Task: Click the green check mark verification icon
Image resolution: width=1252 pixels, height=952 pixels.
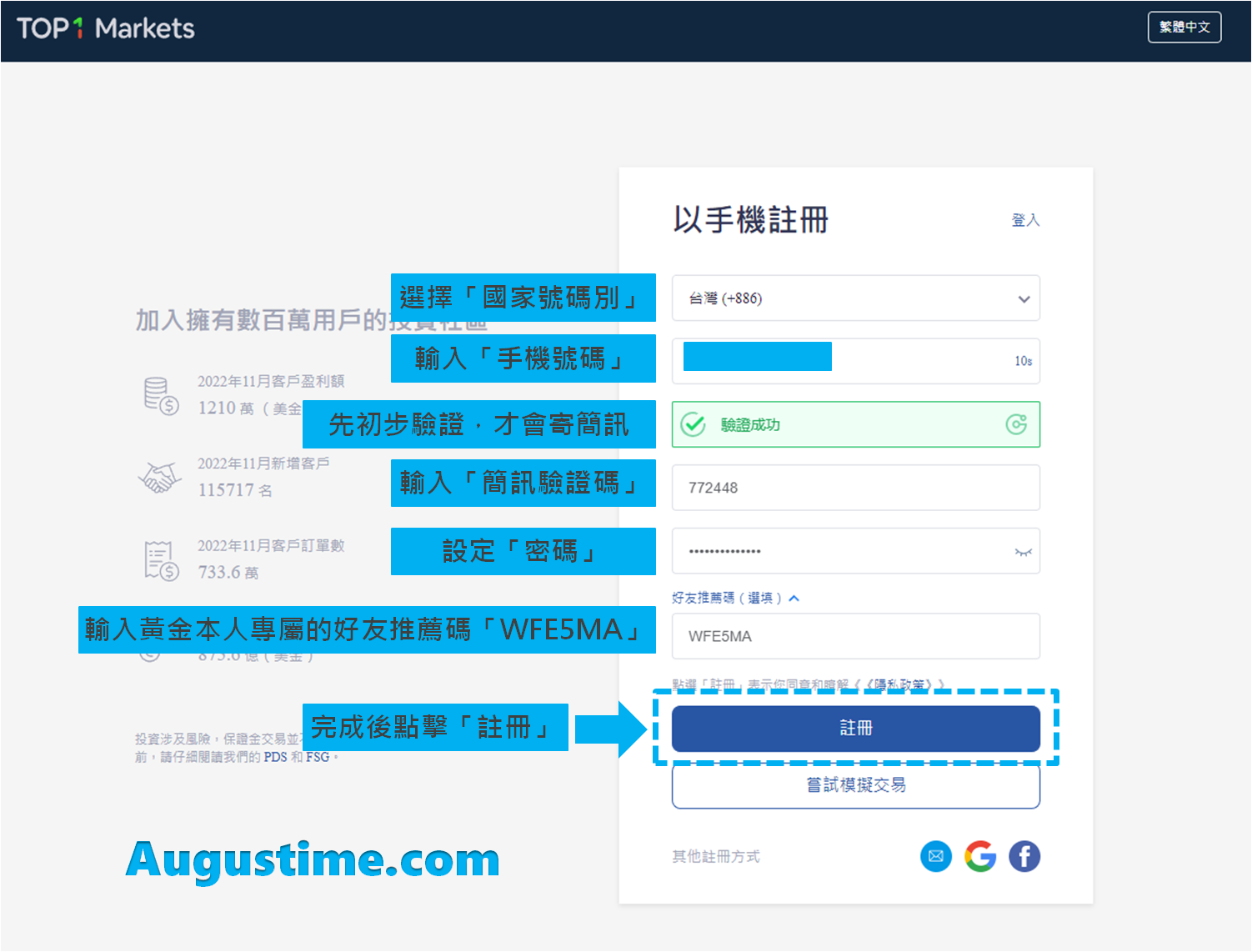Action: pyautogui.click(x=693, y=424)
